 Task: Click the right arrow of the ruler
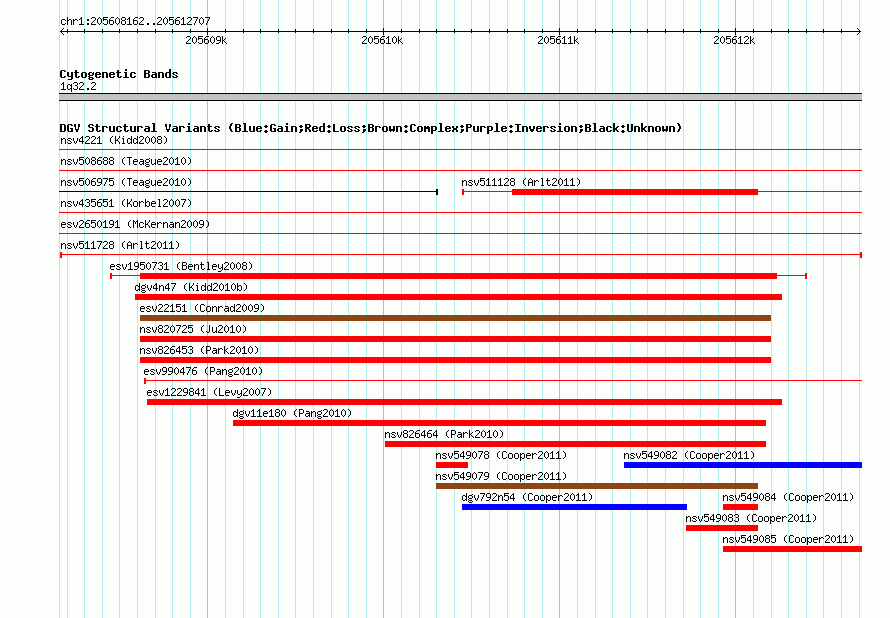(859, 32)
